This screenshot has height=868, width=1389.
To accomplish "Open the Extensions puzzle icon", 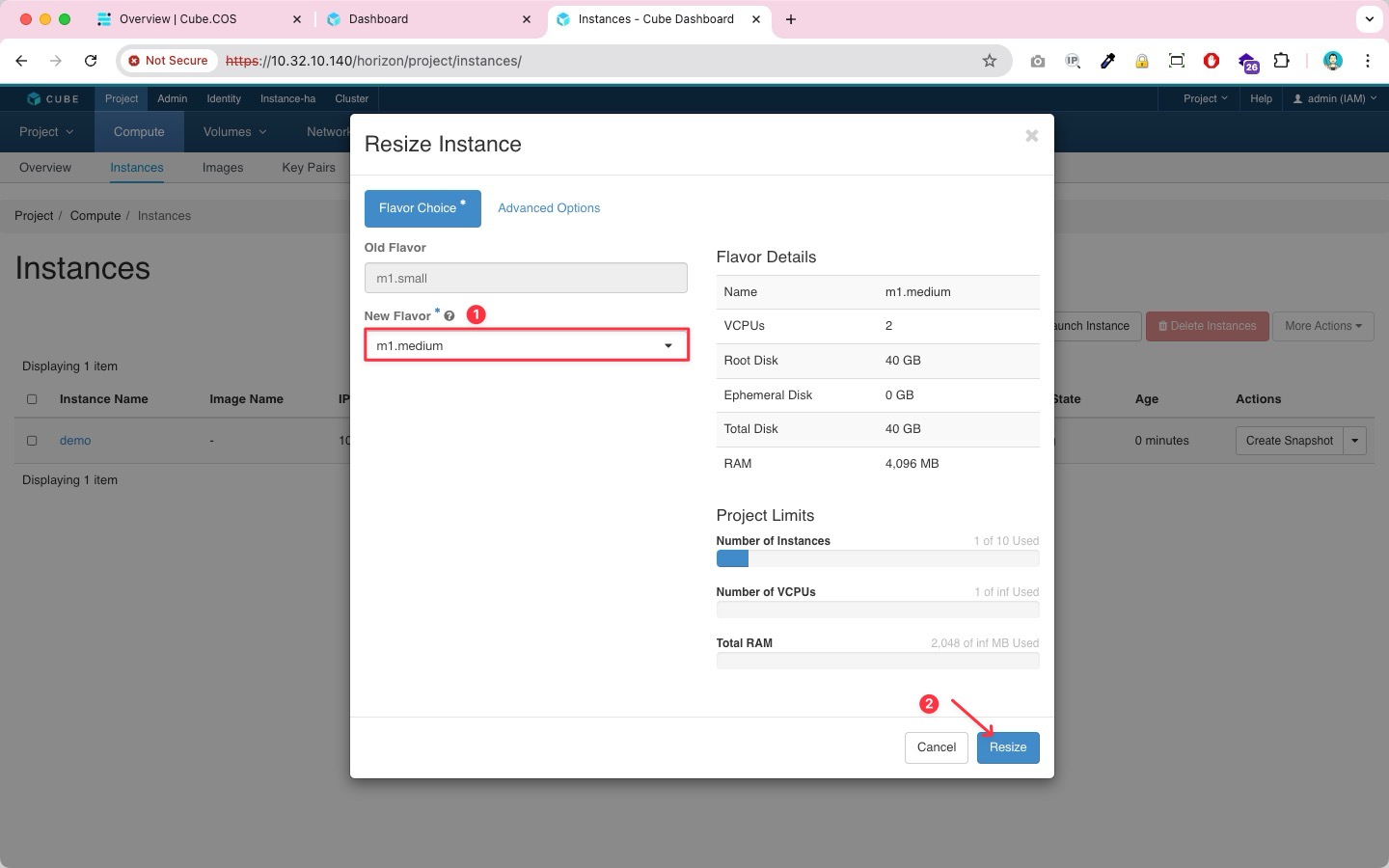I will click(1281, 61).
